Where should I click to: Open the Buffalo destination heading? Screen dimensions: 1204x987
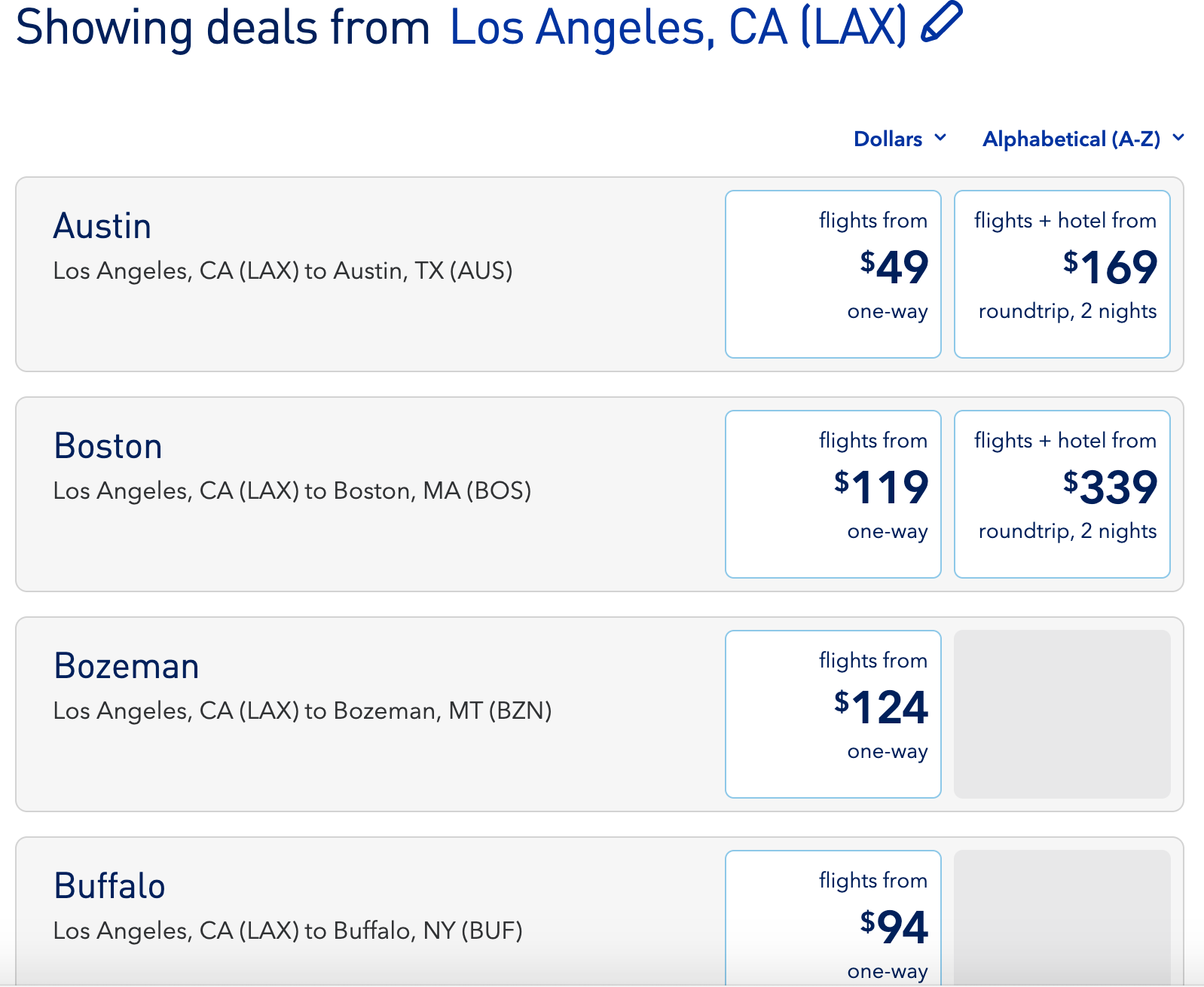(x=110, y=886)
